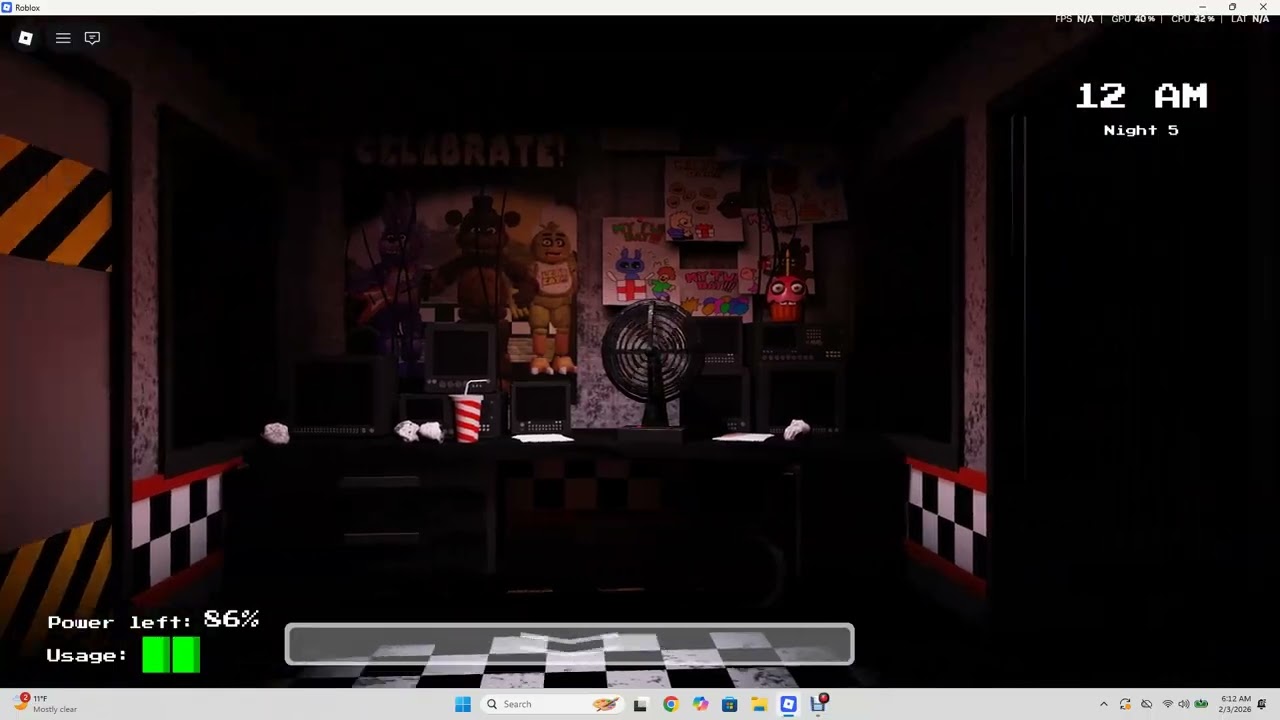Click the CELEBRATE! poster text

click(x=461, y=152)
